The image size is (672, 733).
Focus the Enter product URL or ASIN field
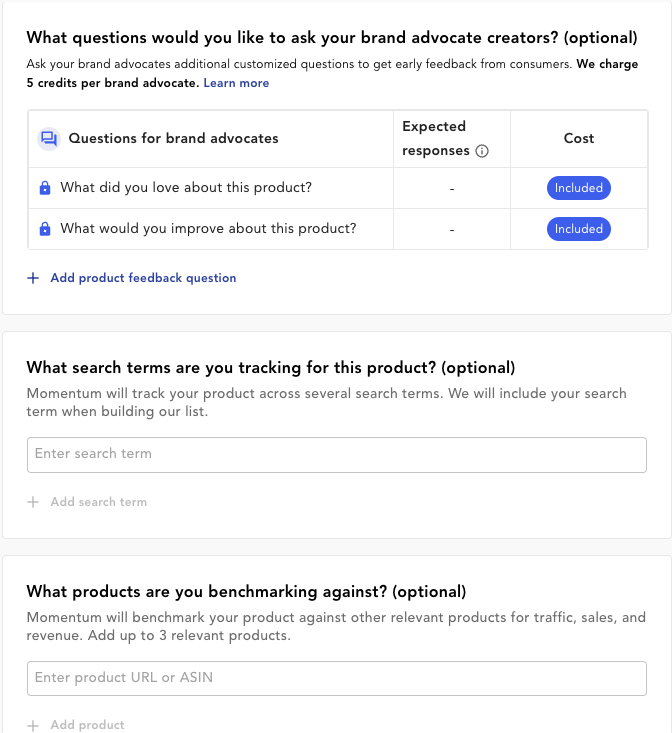pos(337,678)
